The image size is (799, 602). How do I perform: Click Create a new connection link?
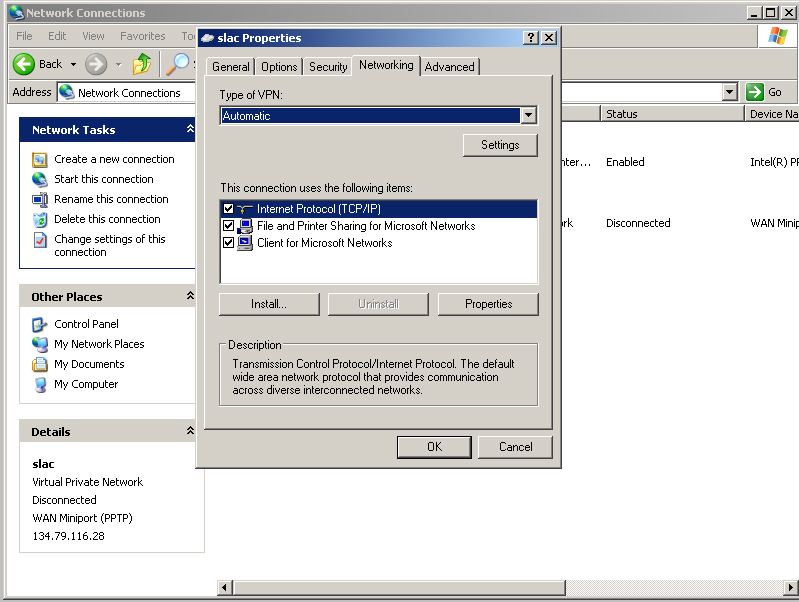[114, 160]
